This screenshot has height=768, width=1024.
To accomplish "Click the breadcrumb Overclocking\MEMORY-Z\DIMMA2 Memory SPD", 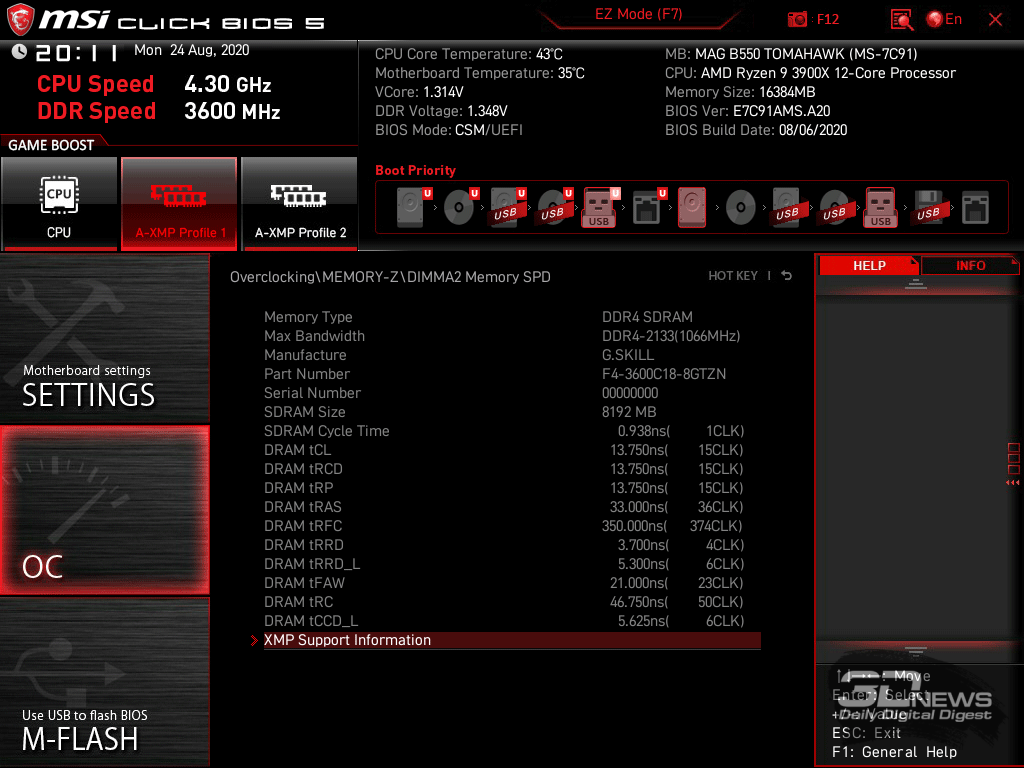I will [390, 277].
